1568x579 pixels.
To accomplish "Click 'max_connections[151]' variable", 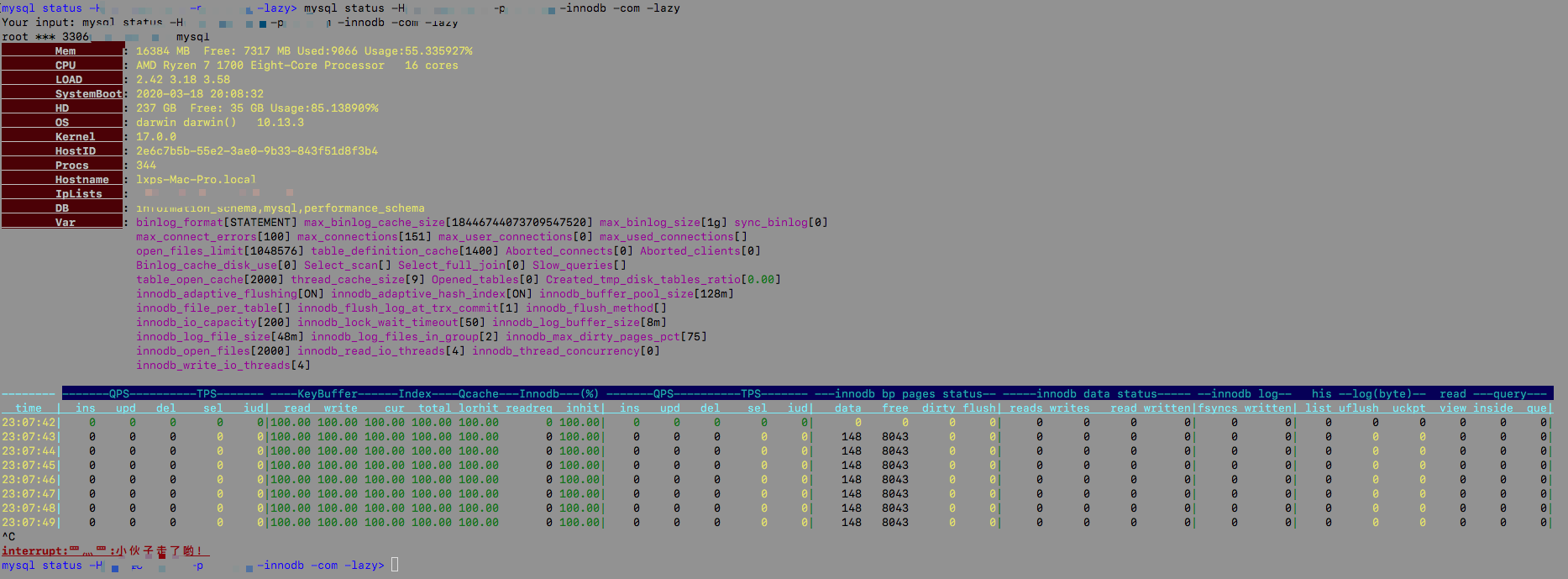I will point(364,237).
